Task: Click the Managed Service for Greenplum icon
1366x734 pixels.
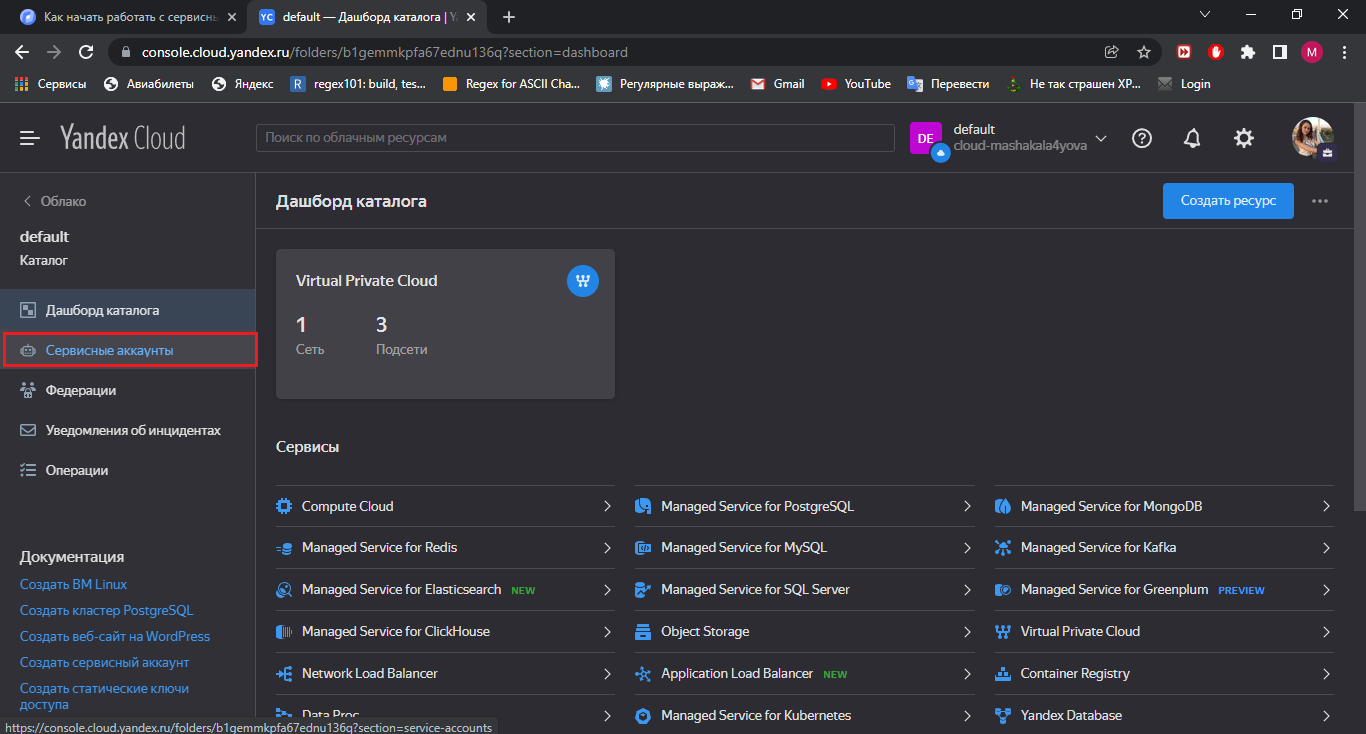Action: point(1003,590)
